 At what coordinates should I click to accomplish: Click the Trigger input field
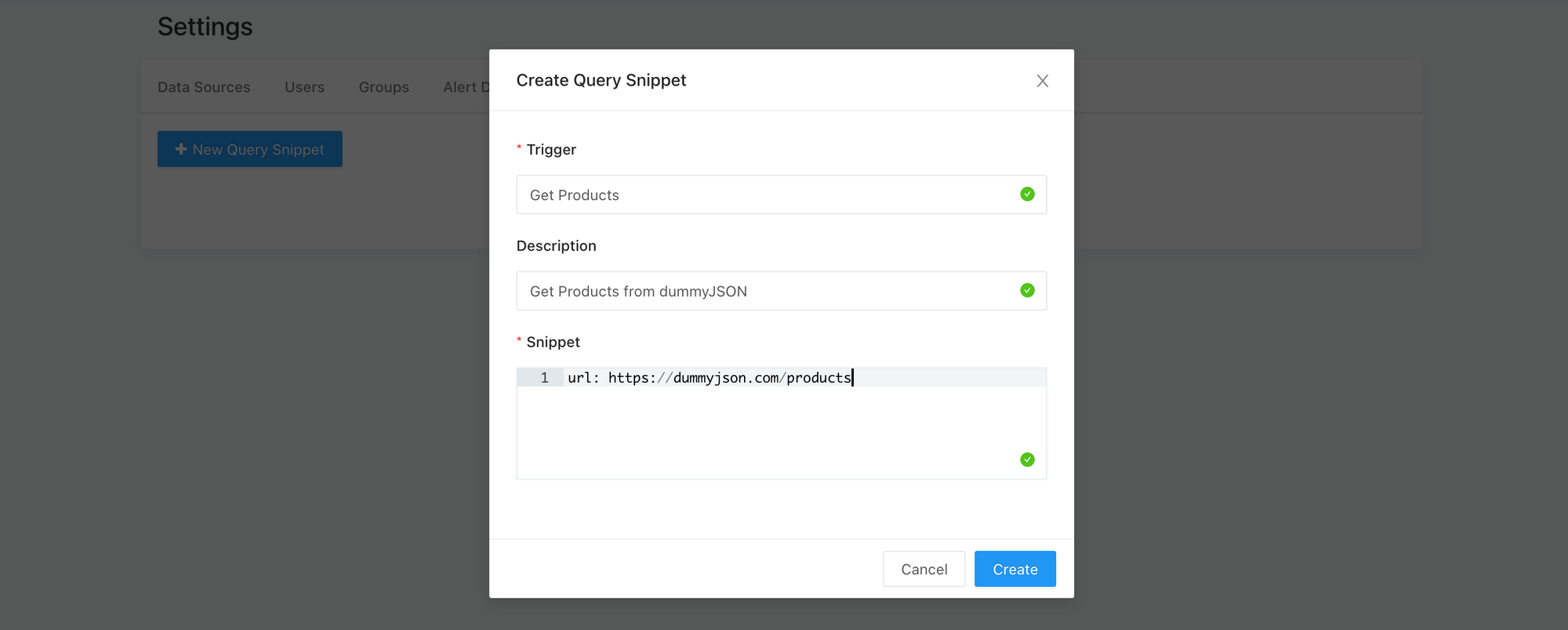click(781, 195)
